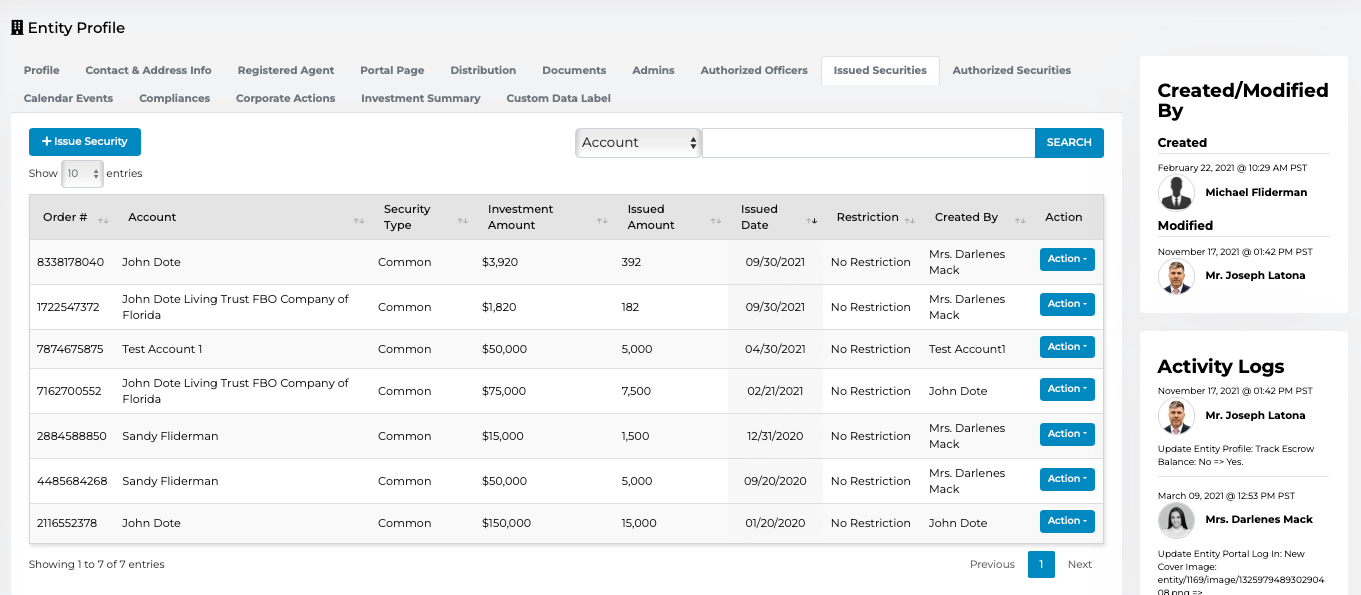Click the Entity Profile building icon
This screenshot has height=595, width=1361.
click(17, 28)
